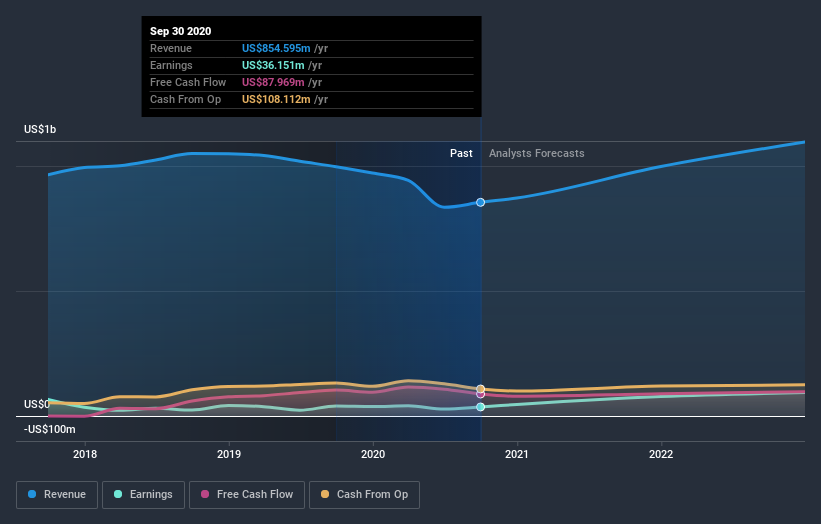The image size is (821, 524).
Task: Select the 2021 x-axis label
Action: 517,454
